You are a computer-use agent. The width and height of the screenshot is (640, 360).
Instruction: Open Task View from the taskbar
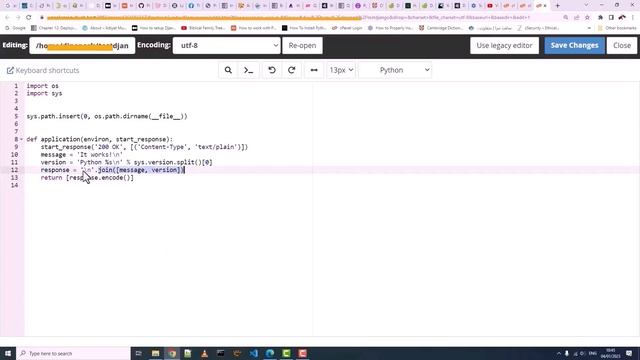point(139,353)
